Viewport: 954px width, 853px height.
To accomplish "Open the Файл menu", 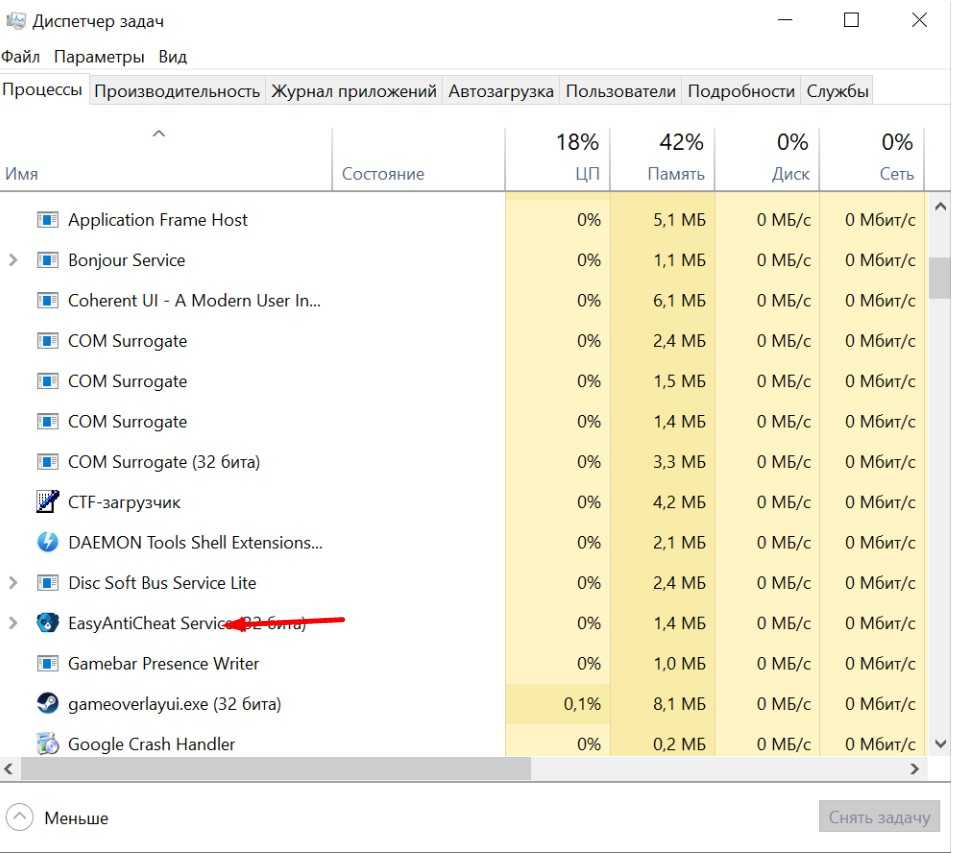I will 21,57.
